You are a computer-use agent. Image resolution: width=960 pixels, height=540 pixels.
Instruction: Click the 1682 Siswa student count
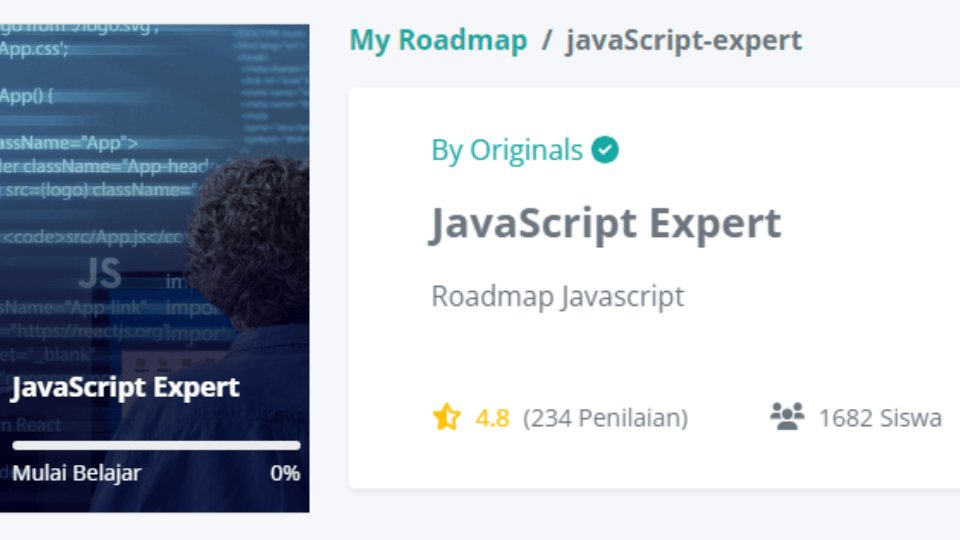(x=880, y=418)
